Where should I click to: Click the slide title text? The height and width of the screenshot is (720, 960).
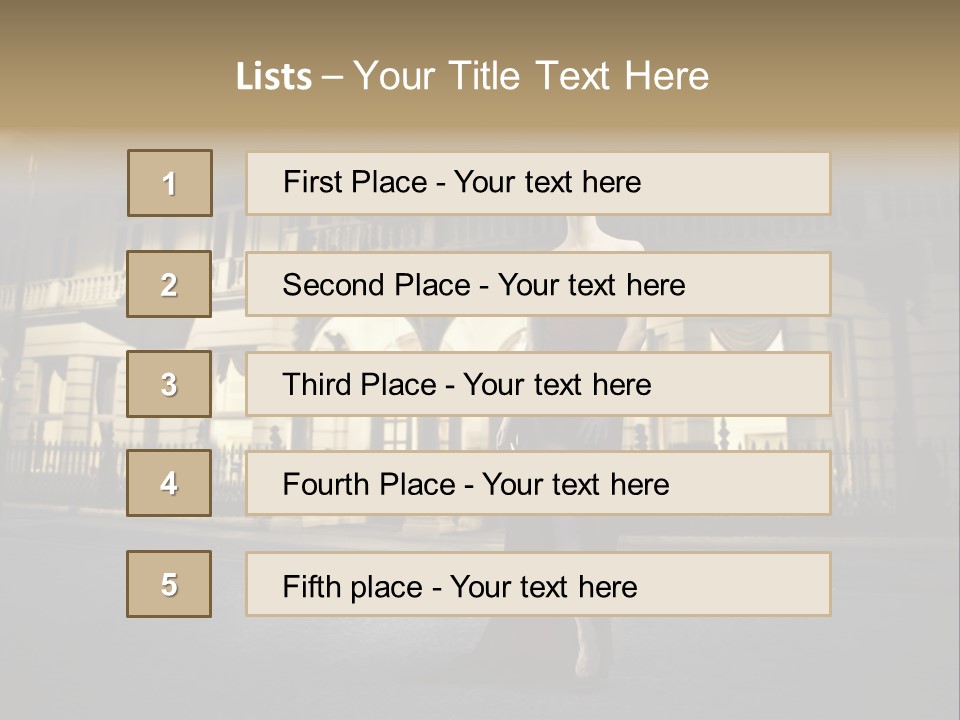(472, 75)
